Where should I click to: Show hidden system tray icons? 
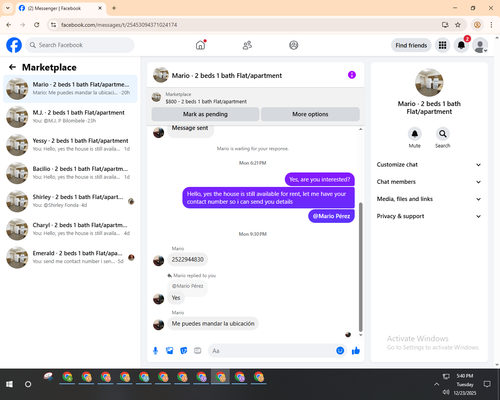pyautogui.click(x=436, y=384)
